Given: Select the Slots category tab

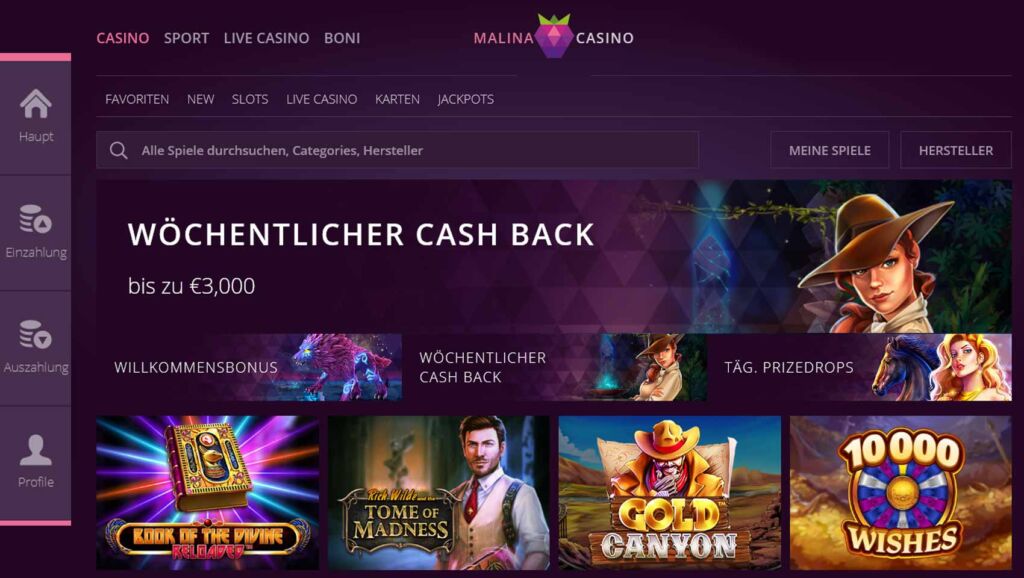Looking at the screenshot, I should click(x=249, y=99).
